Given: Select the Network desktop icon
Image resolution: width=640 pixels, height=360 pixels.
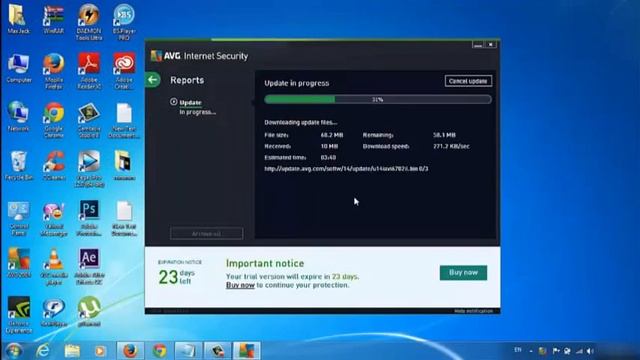Looking at the screenshot, I should click(x=18, y=116).
